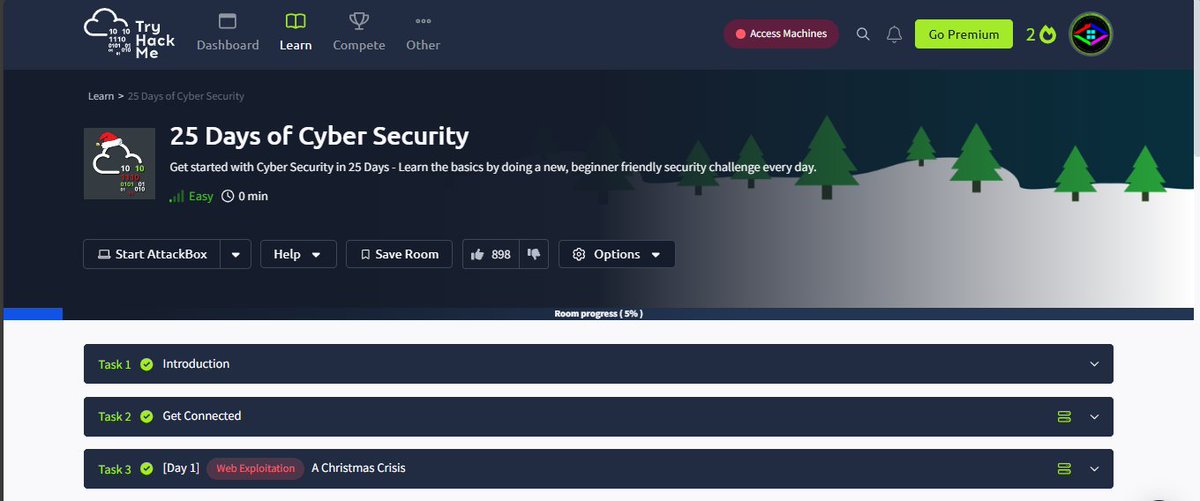This screenshot has width=1200, height=501.
Task: Open the notifications bell
Action: [x=894, y=34]
